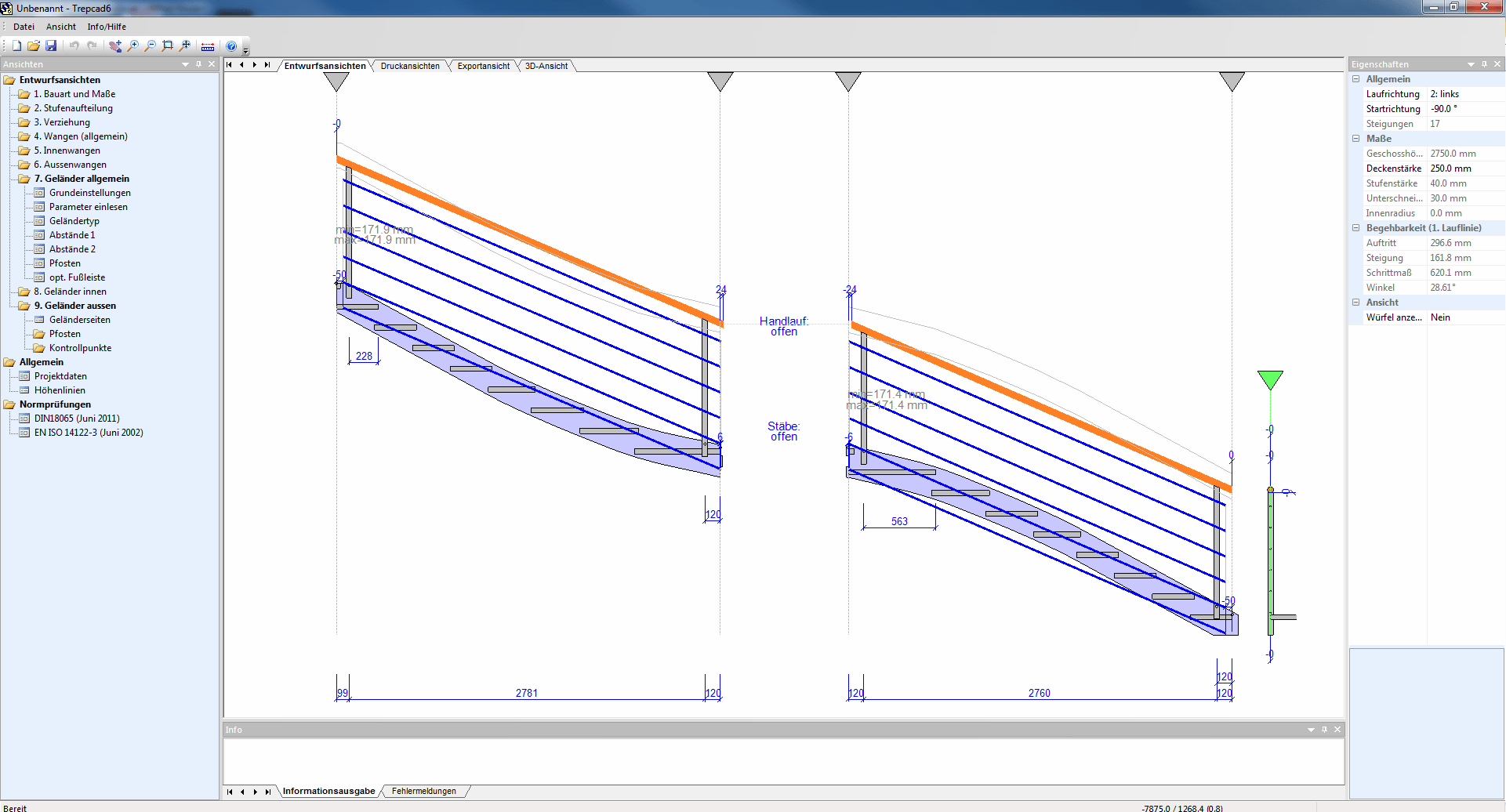Switch to the 3D-Ansicht tab
Screen dimensions: 1506x812
tap(546, 66)
